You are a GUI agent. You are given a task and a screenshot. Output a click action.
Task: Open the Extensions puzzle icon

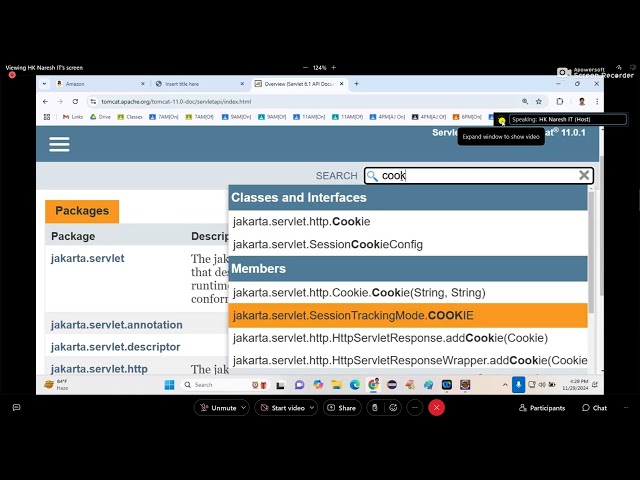pyautogui.click(x=560, y=101)
